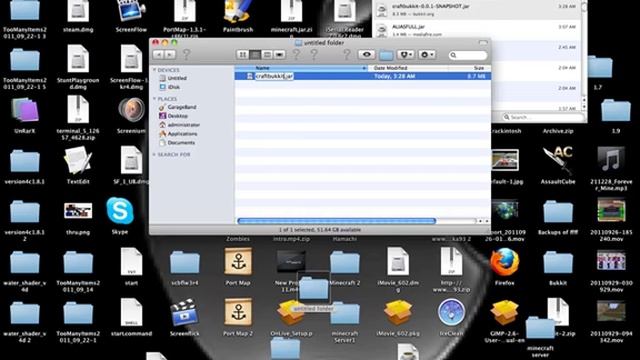Select the Port Map 2 desktop icon
640x360 pixels.
tap(238, 313)
